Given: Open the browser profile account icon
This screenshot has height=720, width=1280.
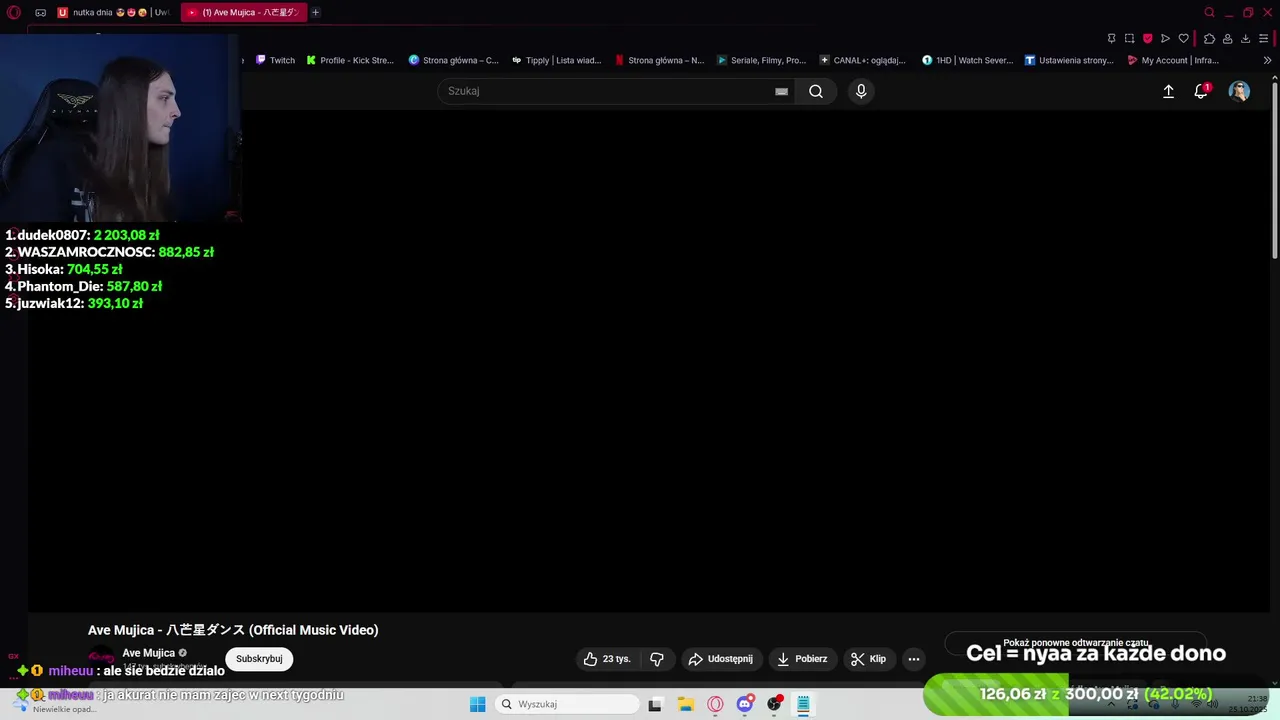Looking at the screenshot, I should 1227,39.
